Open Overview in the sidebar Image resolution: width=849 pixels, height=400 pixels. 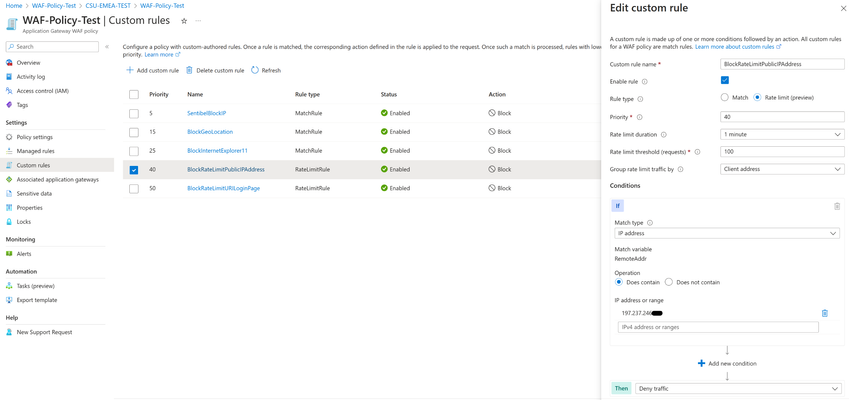tap(28, 63)
